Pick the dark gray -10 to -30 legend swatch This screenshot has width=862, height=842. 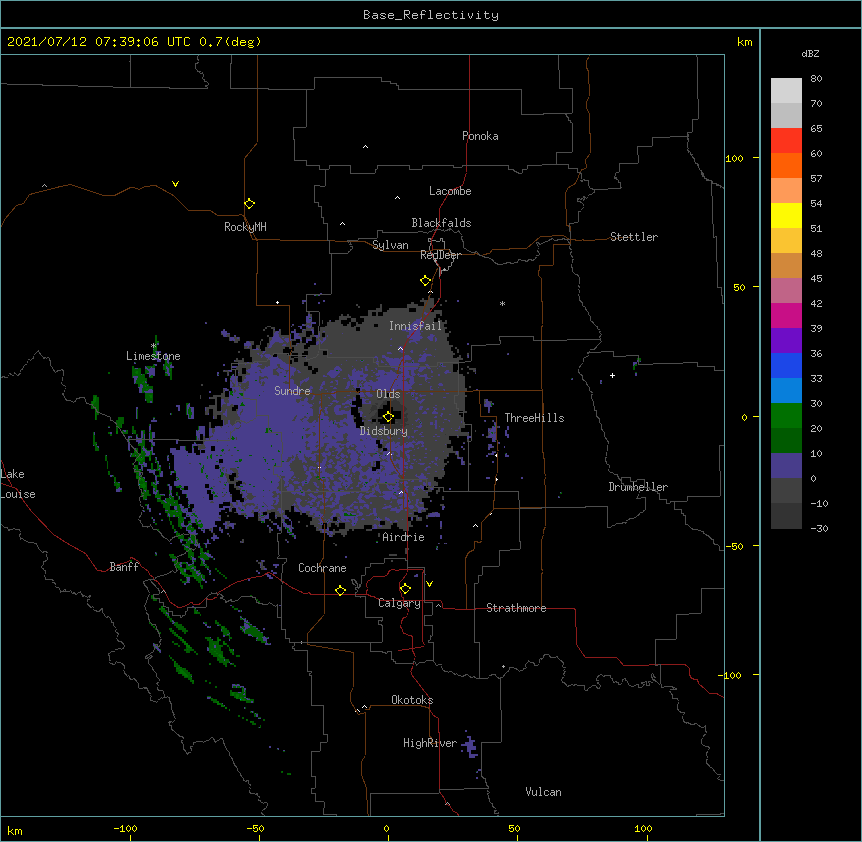pyautogui.click(x=786, y=516)
